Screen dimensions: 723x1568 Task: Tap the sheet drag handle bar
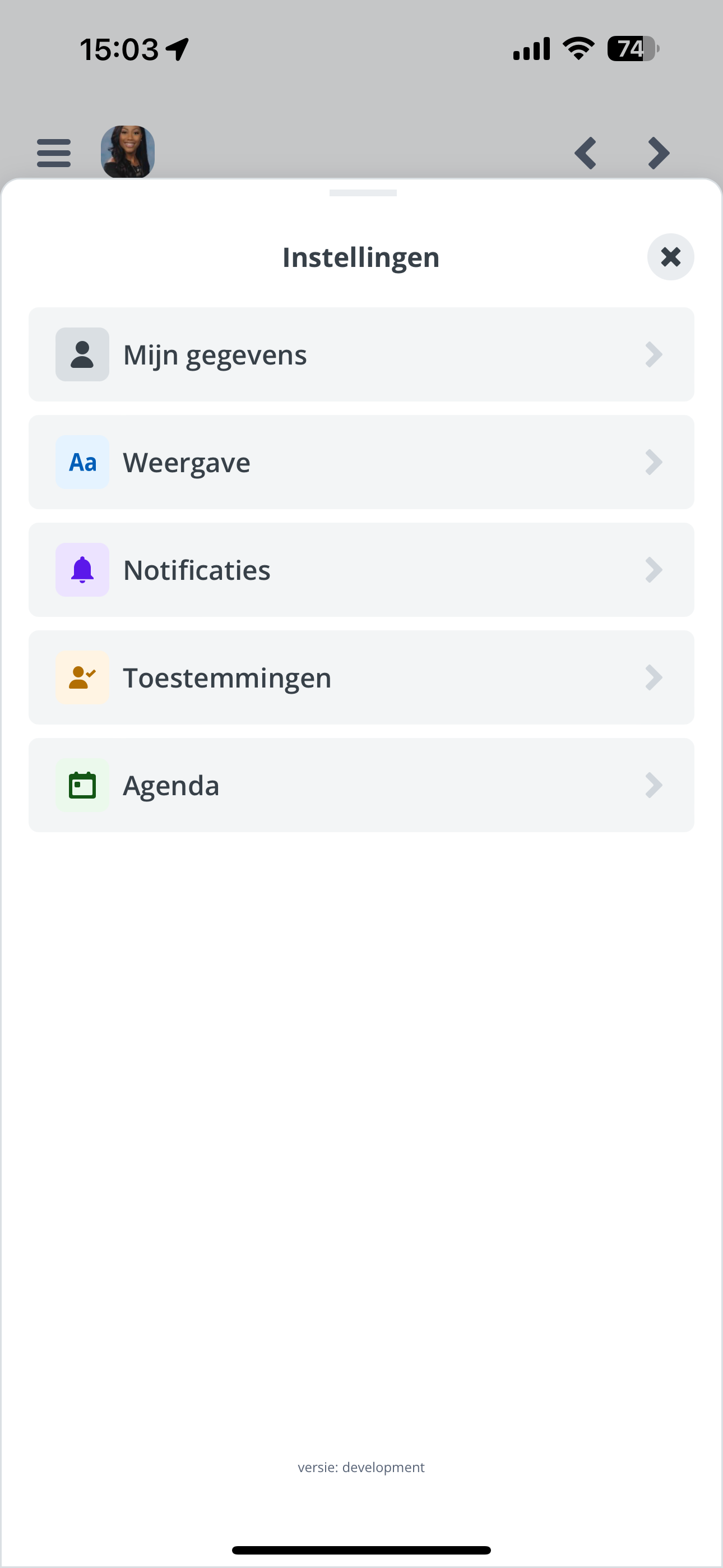[363, 193]
